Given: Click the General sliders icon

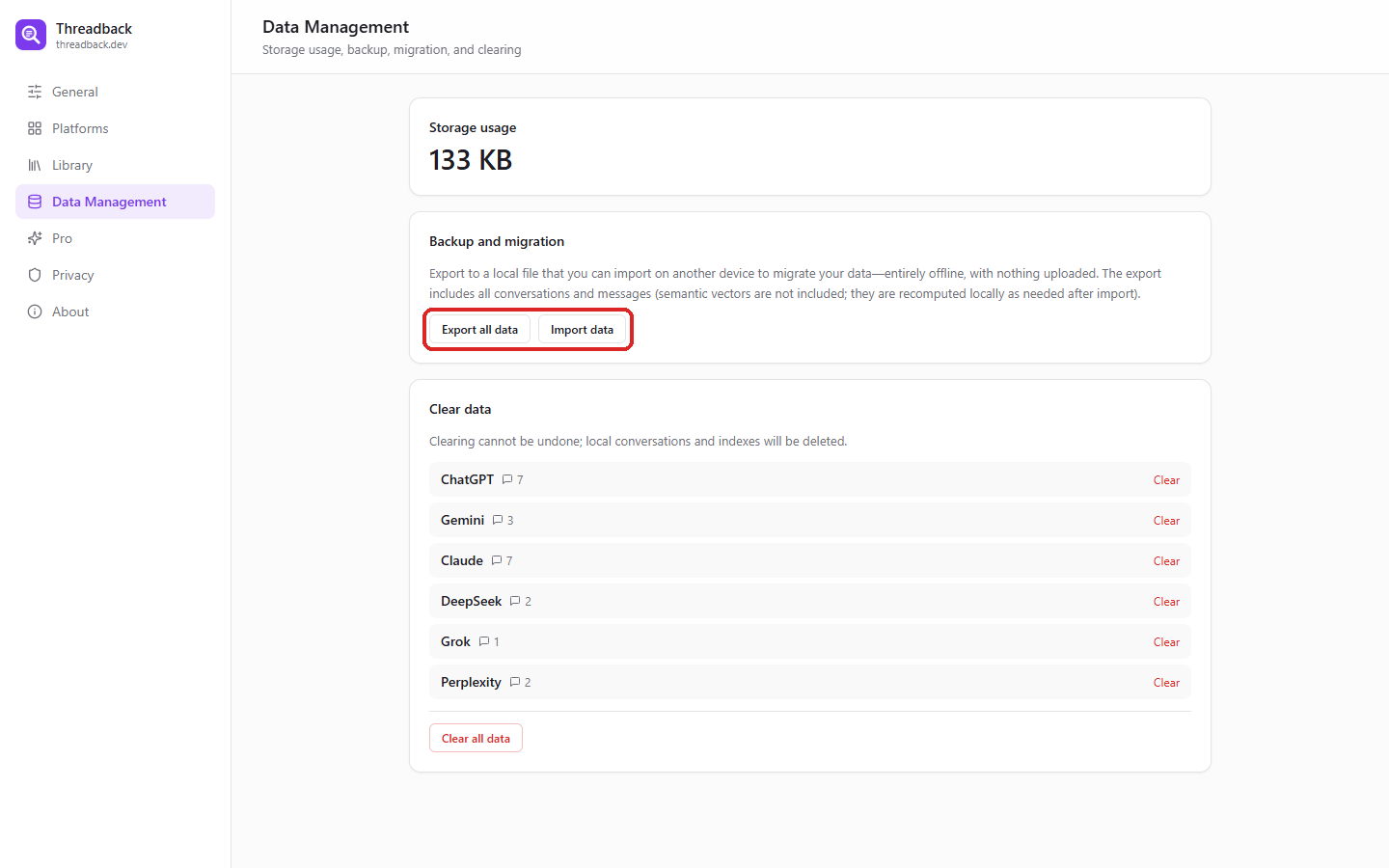Looking at the screenshot, I should [x=35, y=92].
